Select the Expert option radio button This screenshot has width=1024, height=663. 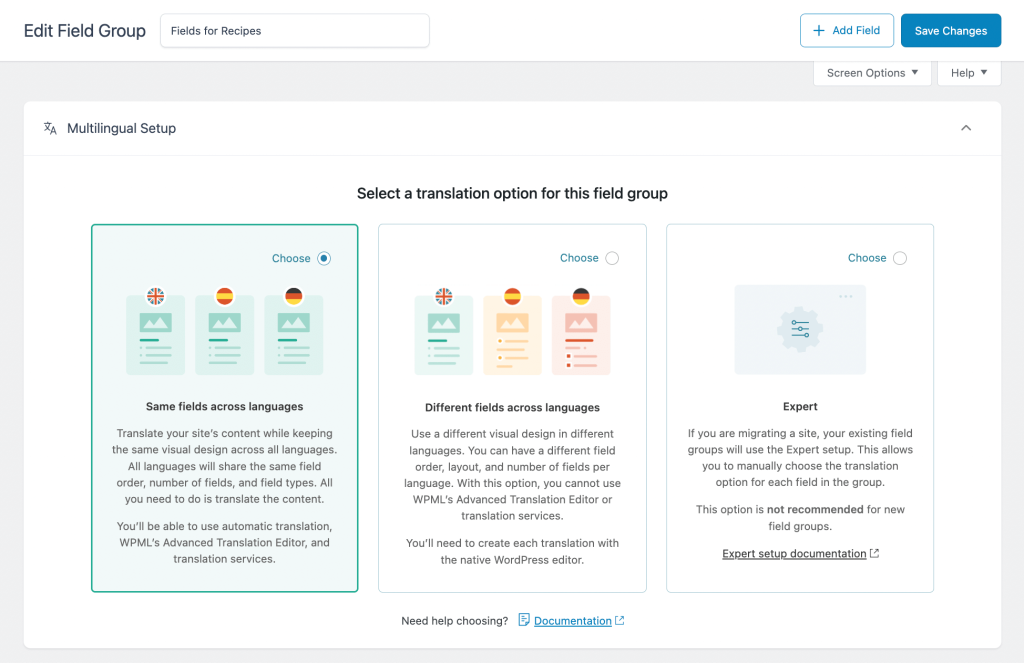[900, 258]
